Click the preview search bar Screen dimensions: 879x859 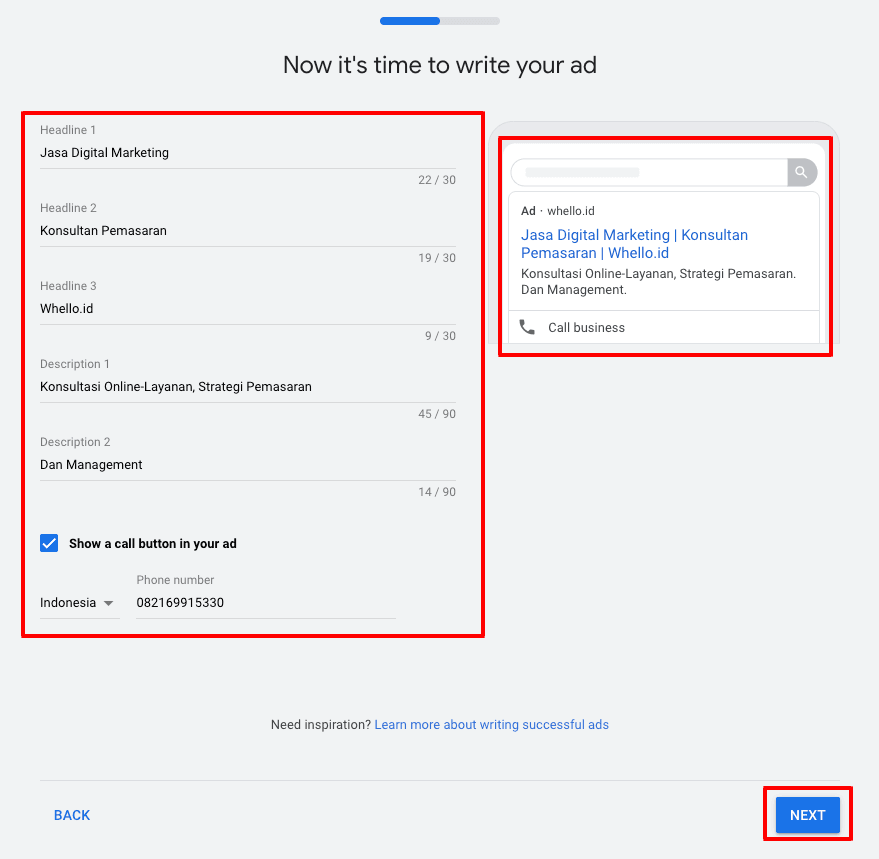(649, 172)
